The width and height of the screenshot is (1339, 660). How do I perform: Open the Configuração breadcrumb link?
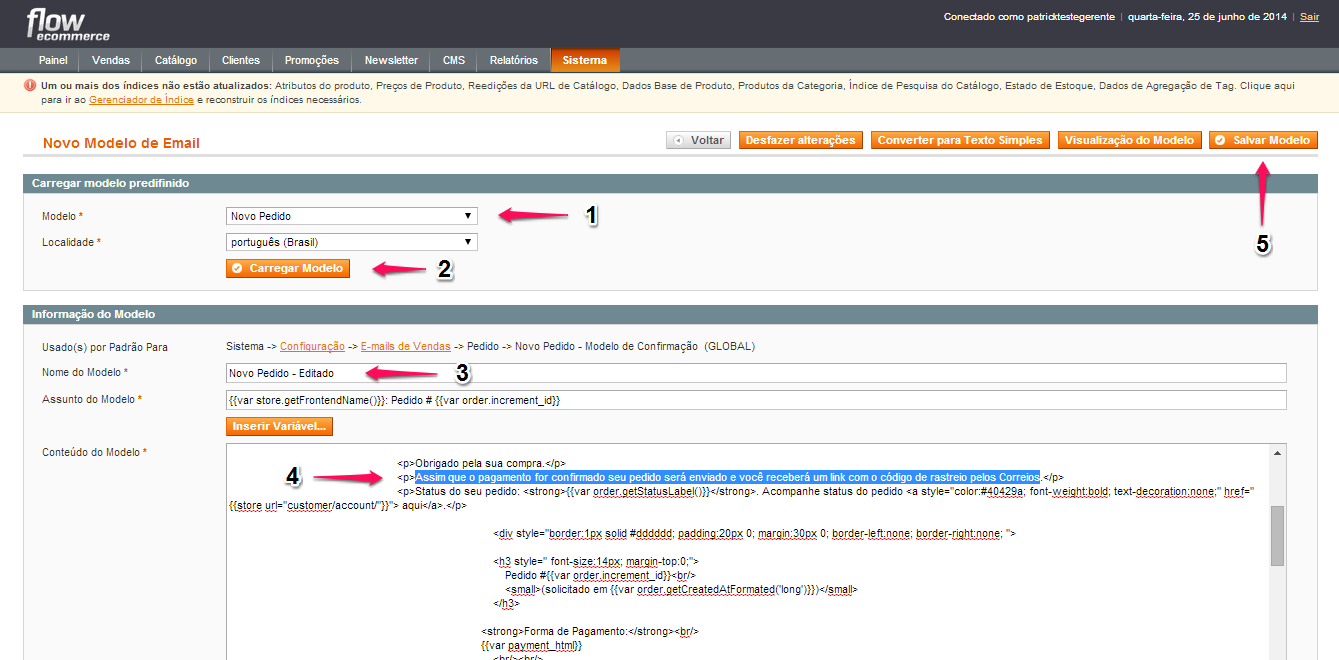point(312,346)
